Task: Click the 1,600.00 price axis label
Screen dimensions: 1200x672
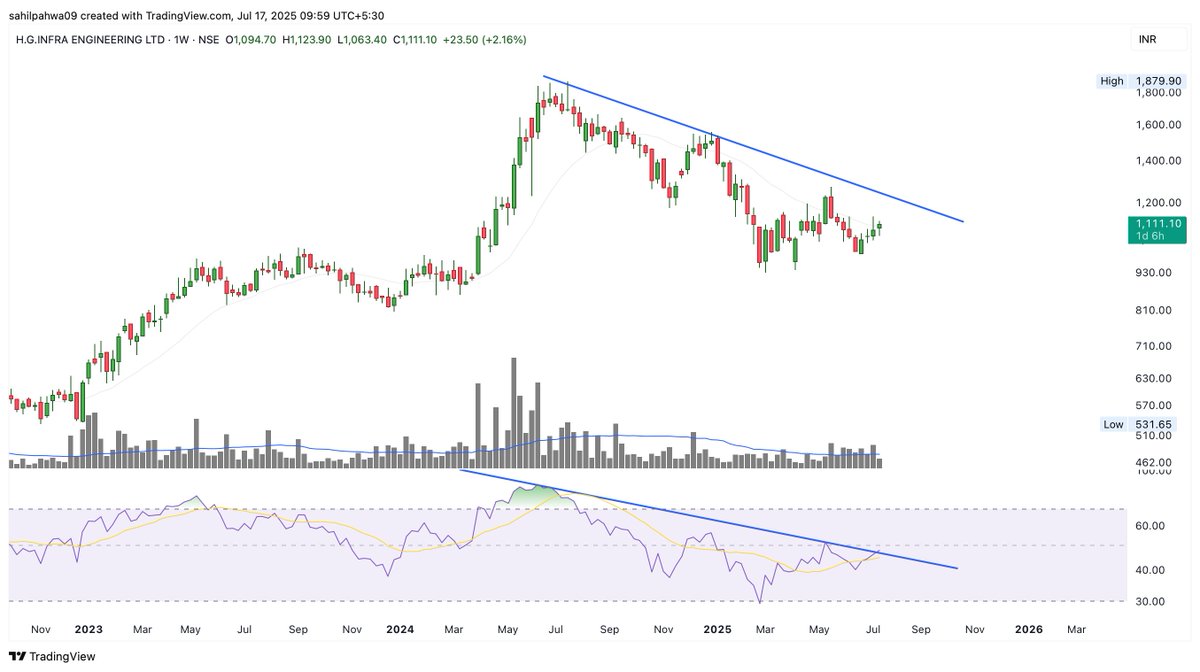Action: (x=1158, y=125)
